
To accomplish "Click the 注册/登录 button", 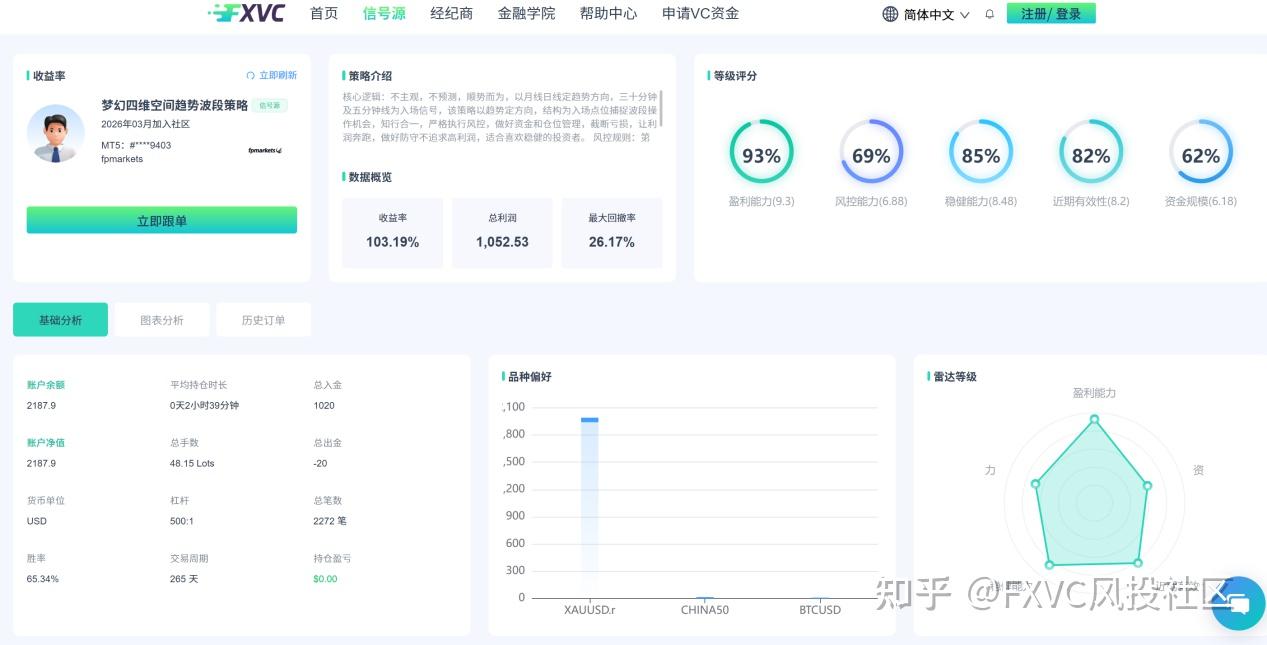I will [x=1050, y=14].
